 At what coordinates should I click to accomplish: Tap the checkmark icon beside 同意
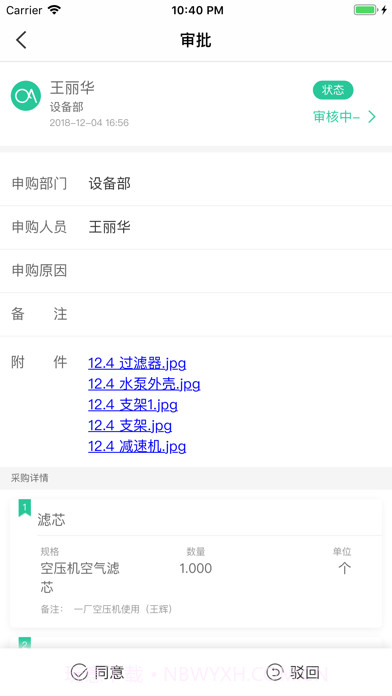tap(79, 672)
